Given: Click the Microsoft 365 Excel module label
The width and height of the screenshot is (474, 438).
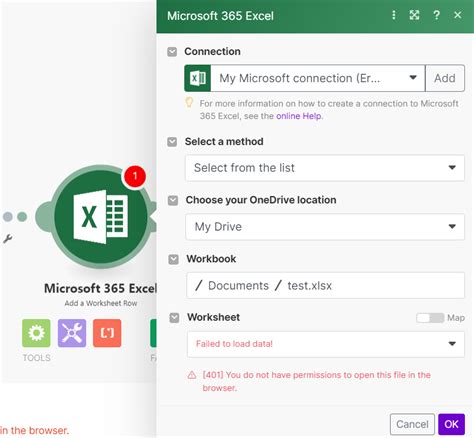Looking at the screenshot, I should [100, 288].
